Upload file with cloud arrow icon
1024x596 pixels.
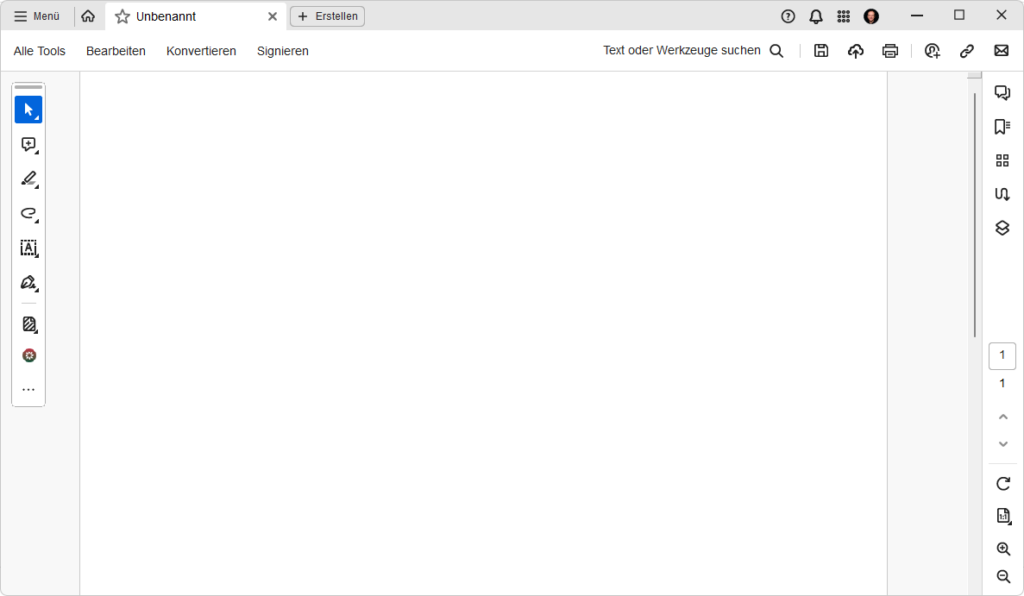855,51
